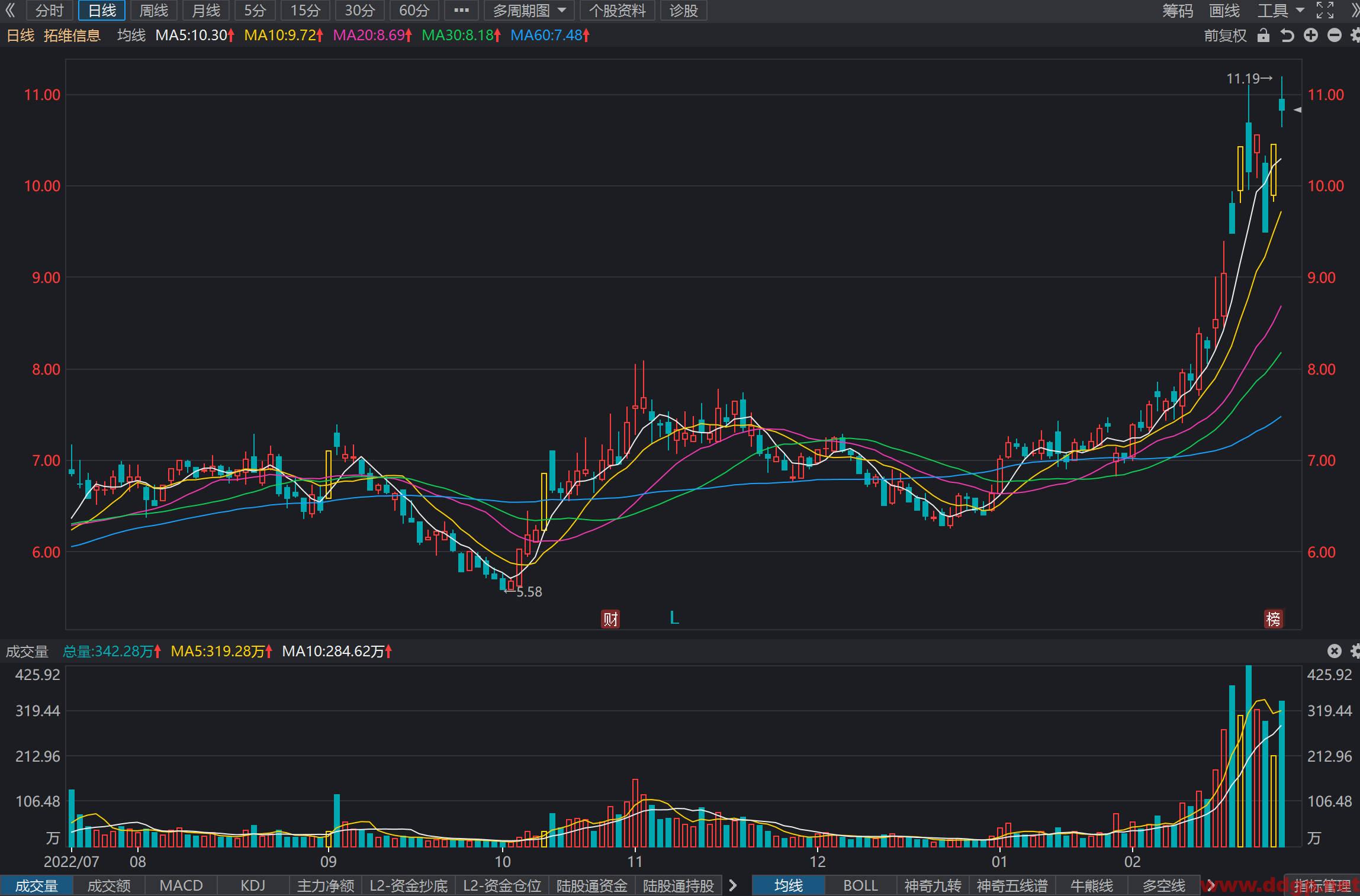Select 牛熊线 overlay tab

pos(1092,886)
